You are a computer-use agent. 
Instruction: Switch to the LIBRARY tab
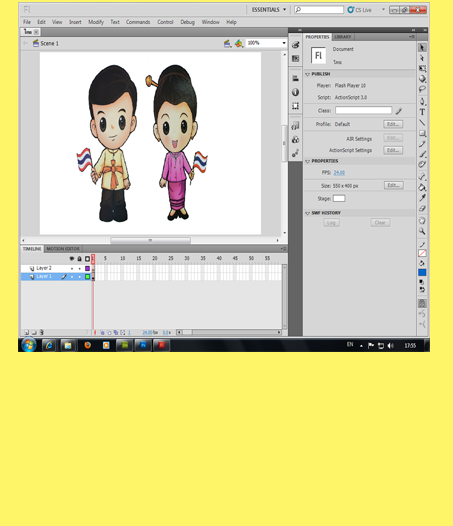point(343,37)
